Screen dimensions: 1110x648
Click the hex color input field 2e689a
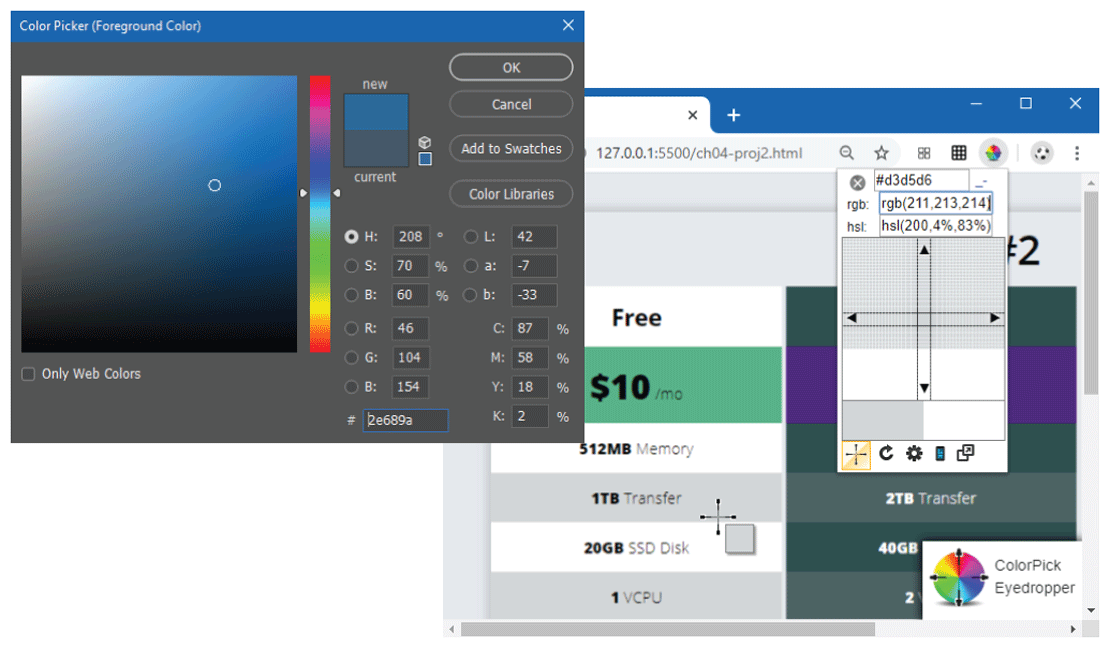pyautogui.click(x=405, y=420)
